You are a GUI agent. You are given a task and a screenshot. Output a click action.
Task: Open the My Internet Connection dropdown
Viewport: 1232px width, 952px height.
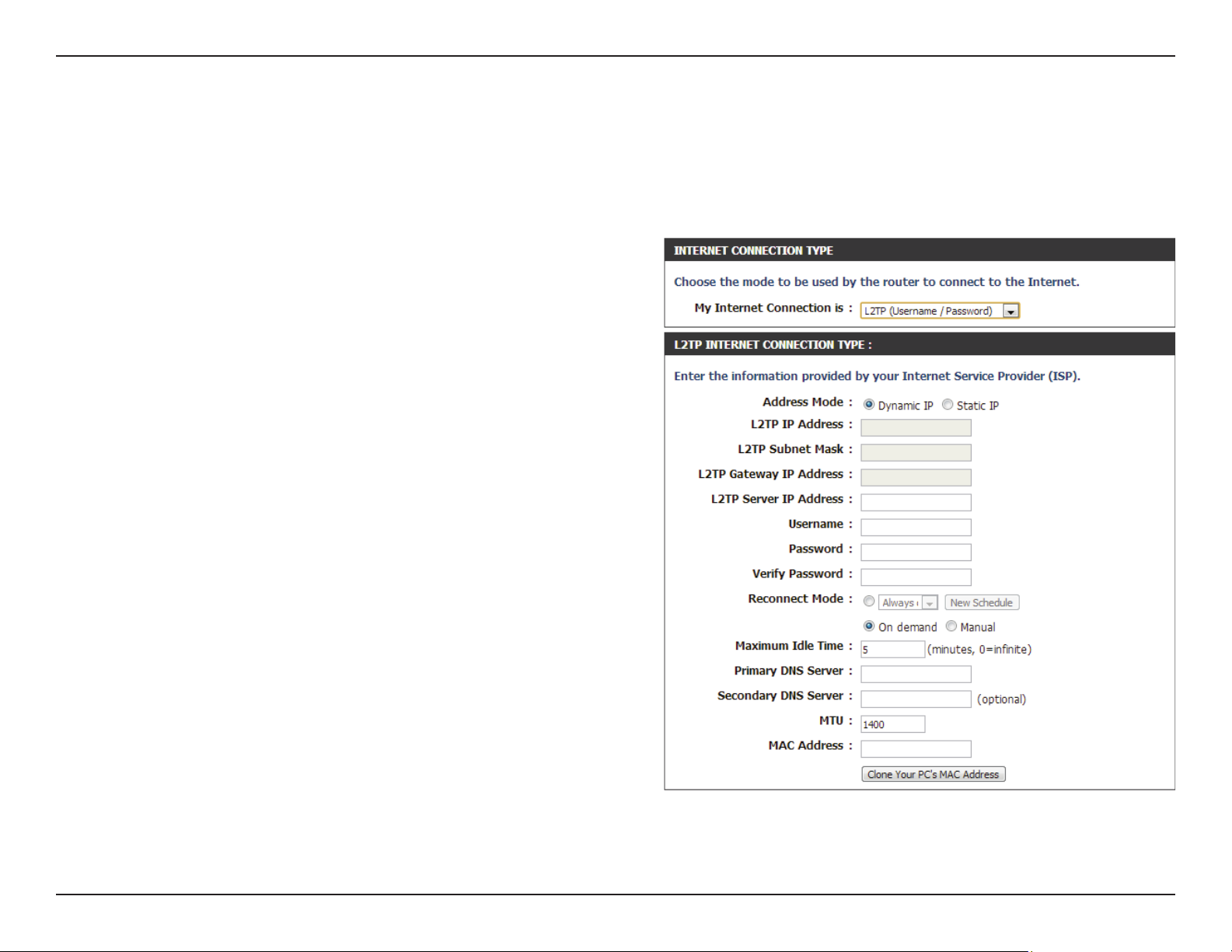click(940, 311)
